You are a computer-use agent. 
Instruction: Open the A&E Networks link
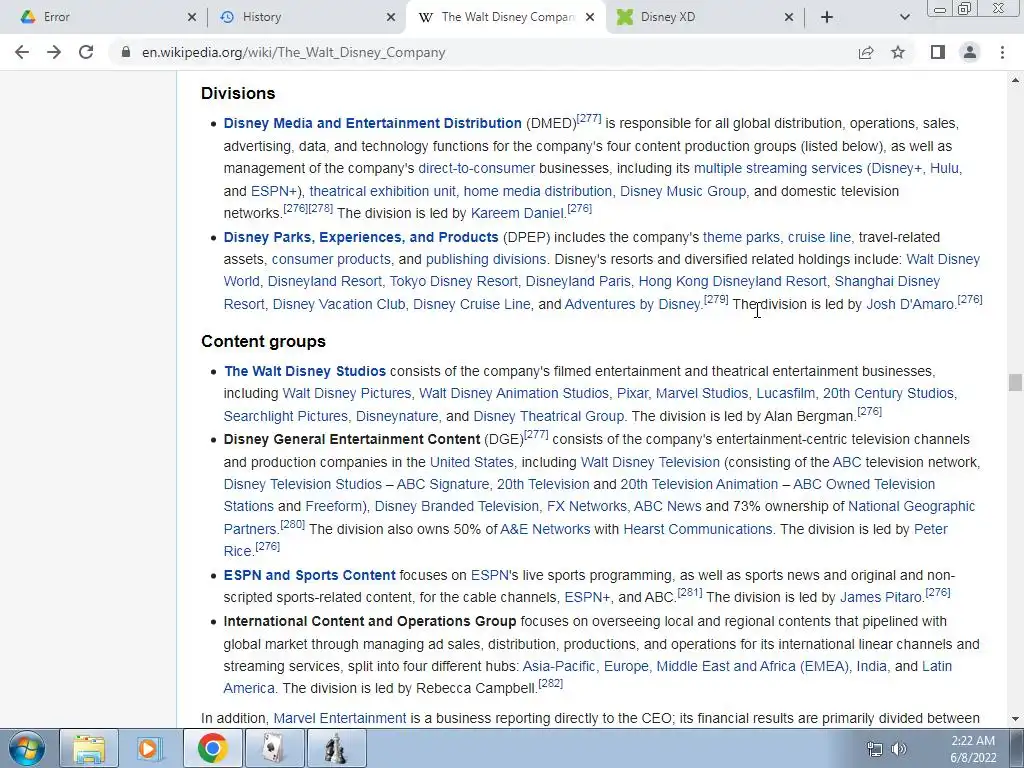pos(545,530)
